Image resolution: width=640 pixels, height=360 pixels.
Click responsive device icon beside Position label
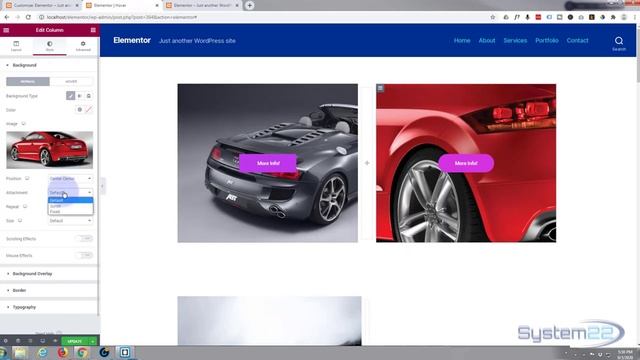[27, 178]
